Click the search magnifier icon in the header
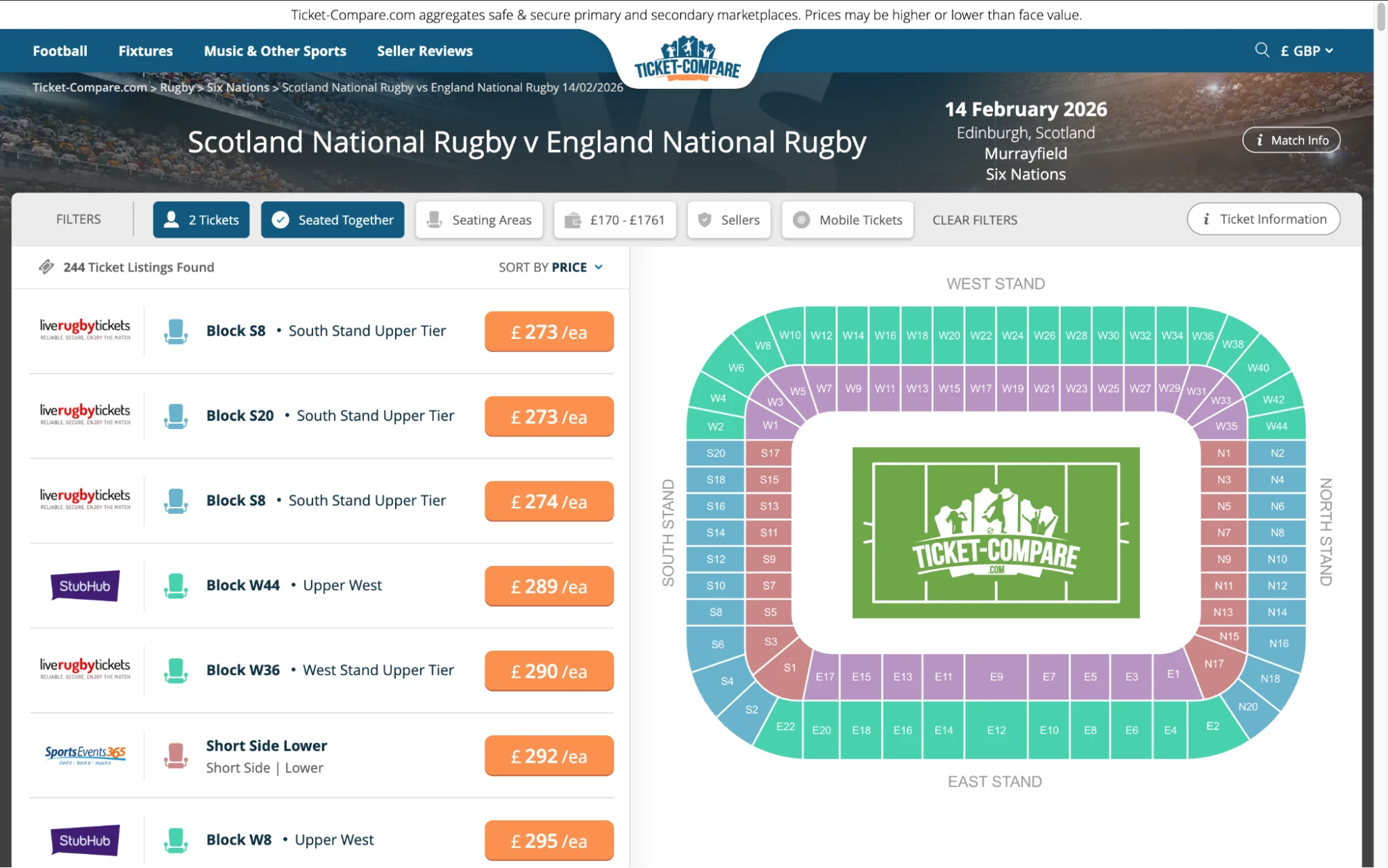 pos(1262,50)
